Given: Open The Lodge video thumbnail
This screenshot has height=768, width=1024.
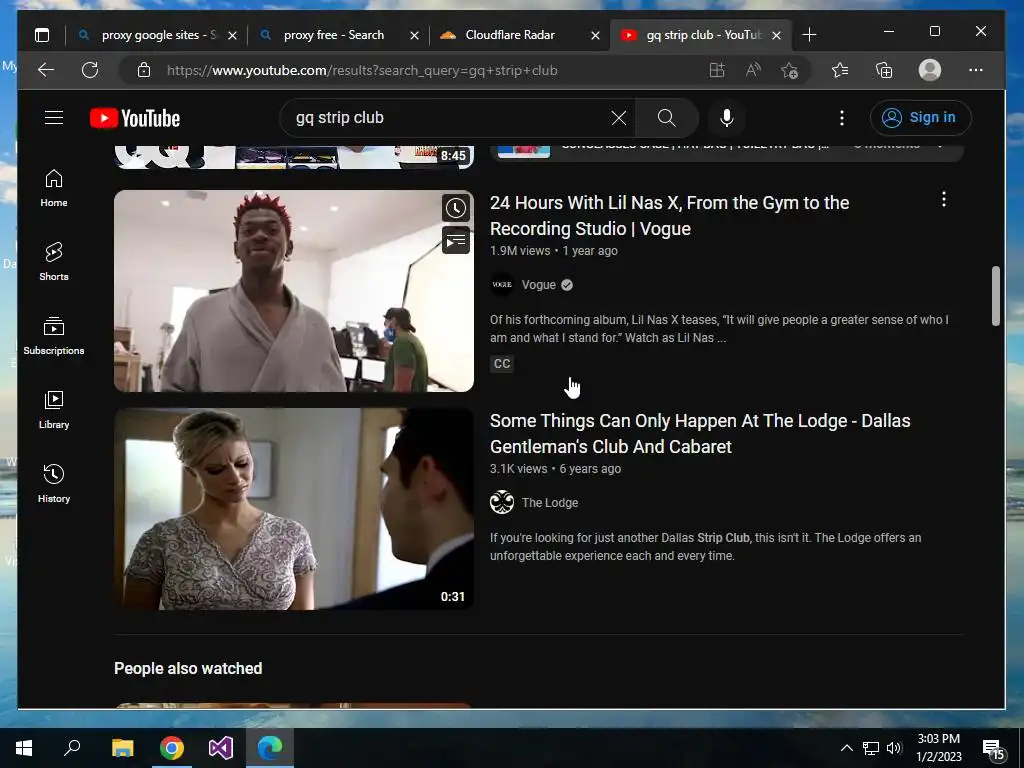Looking at the screenshot, I should tap(294, 509).
